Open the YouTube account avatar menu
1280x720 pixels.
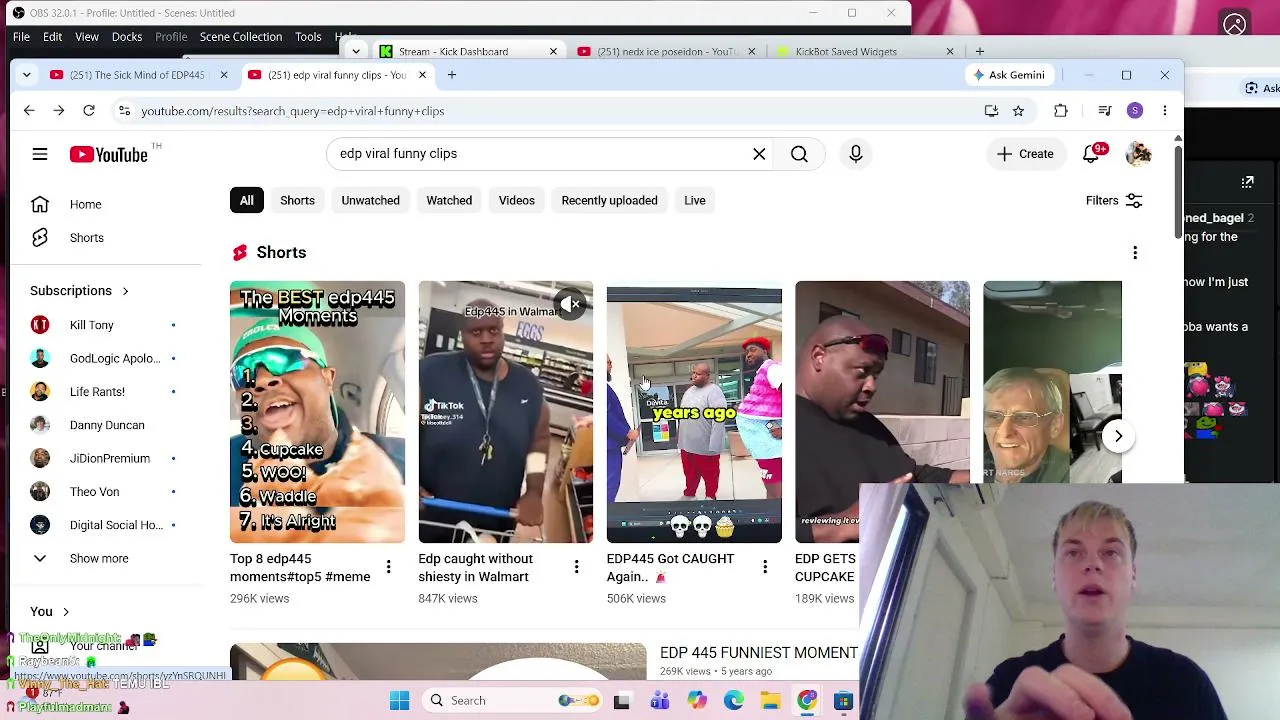(1138, 154)
